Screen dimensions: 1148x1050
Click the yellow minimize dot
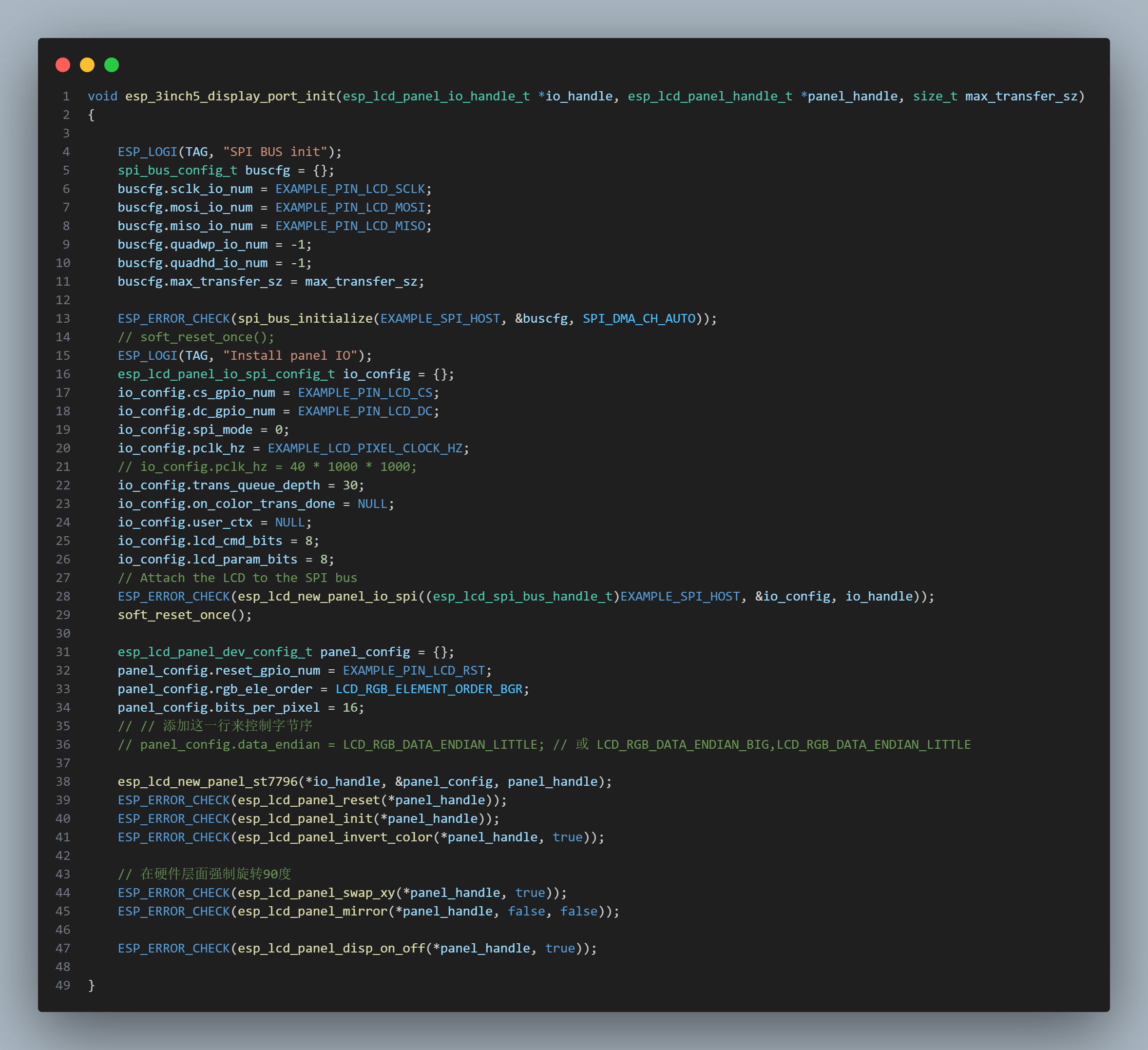coord(87,65)
